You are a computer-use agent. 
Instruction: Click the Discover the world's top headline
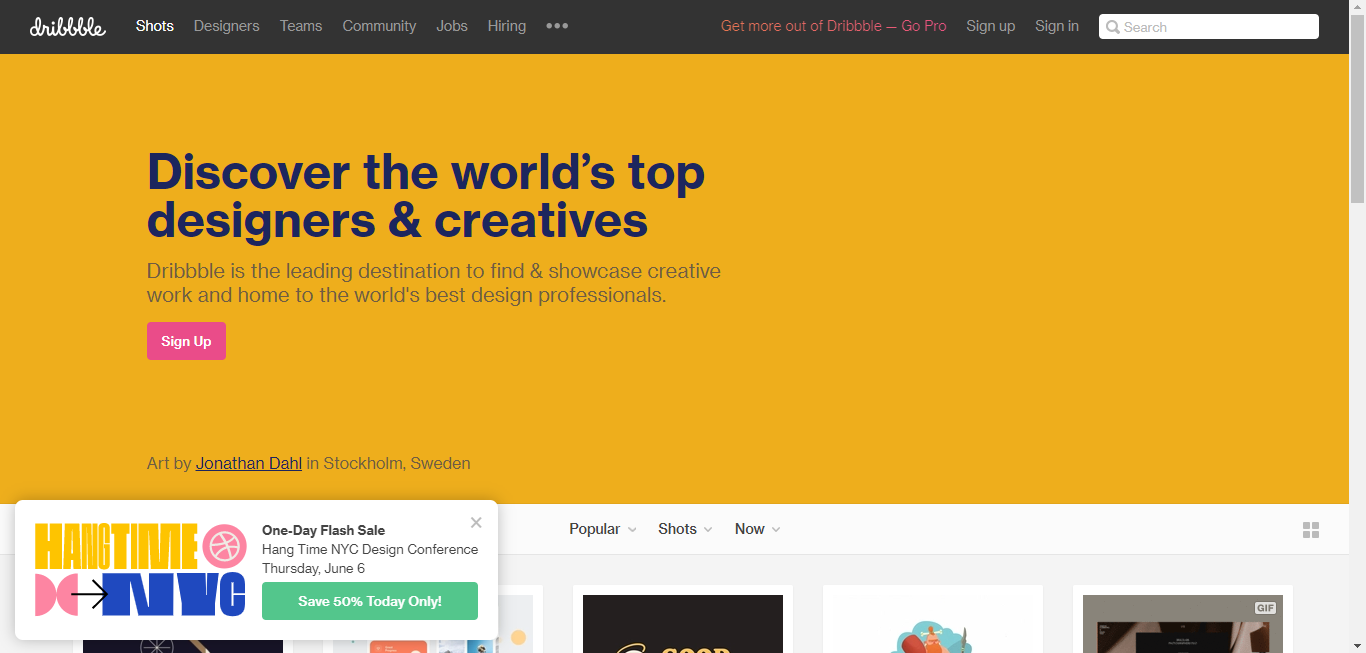(426, 195)
